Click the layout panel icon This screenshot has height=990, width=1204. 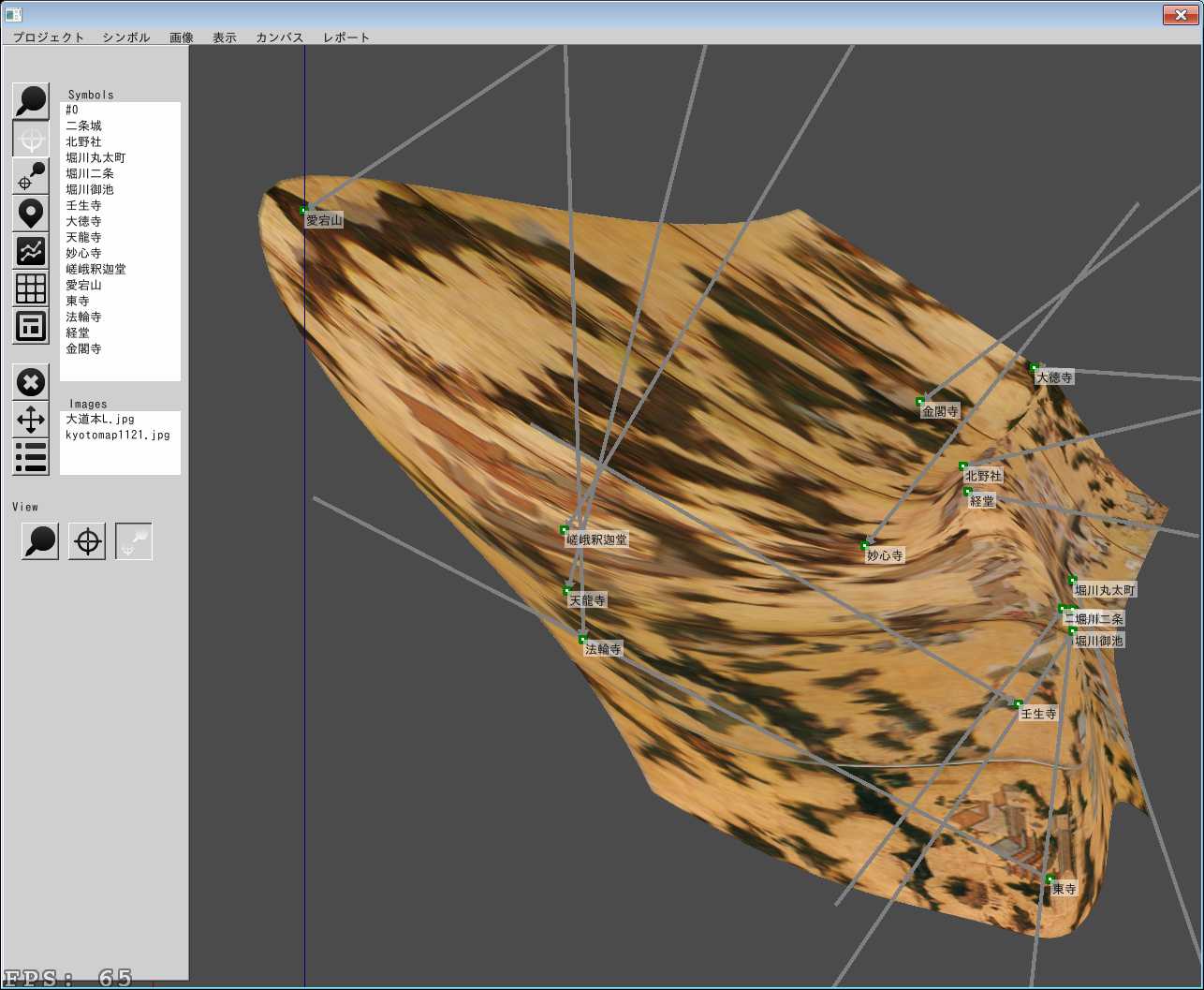(x=31, y=326)
